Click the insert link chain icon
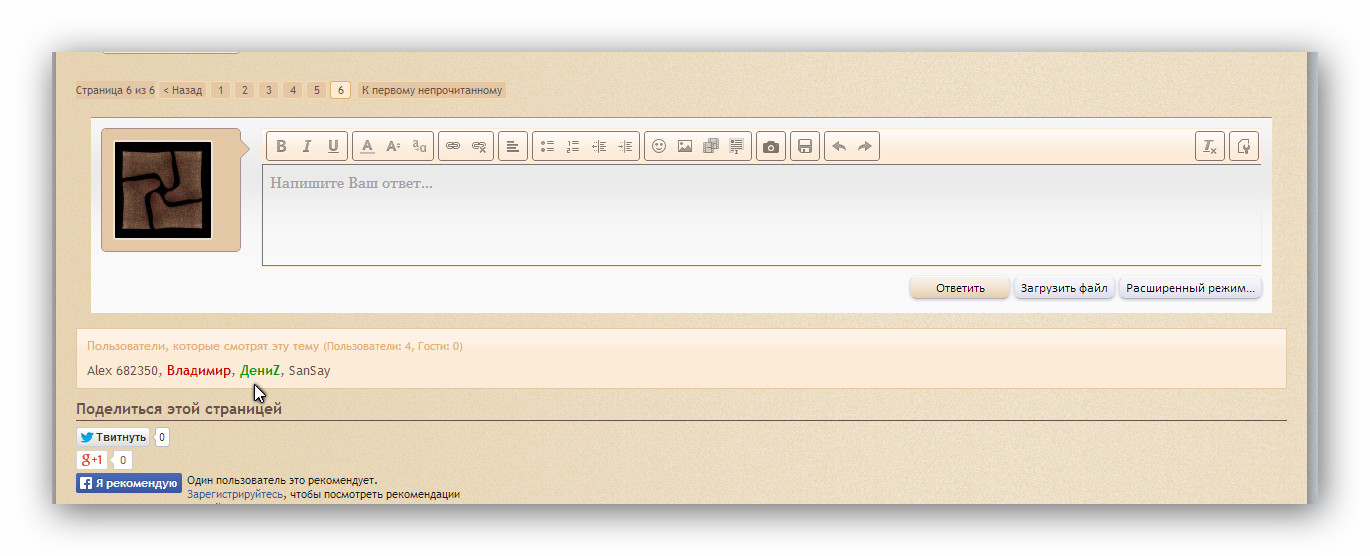Viewport: 1370px width, 556px height. pos(453,146)
